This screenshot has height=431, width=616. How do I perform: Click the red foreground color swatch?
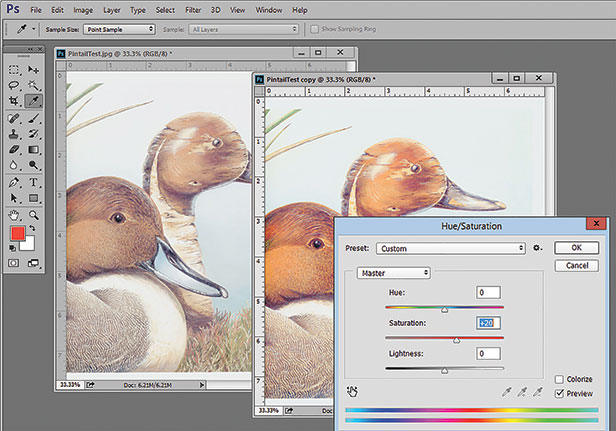(x=18, y=233)
